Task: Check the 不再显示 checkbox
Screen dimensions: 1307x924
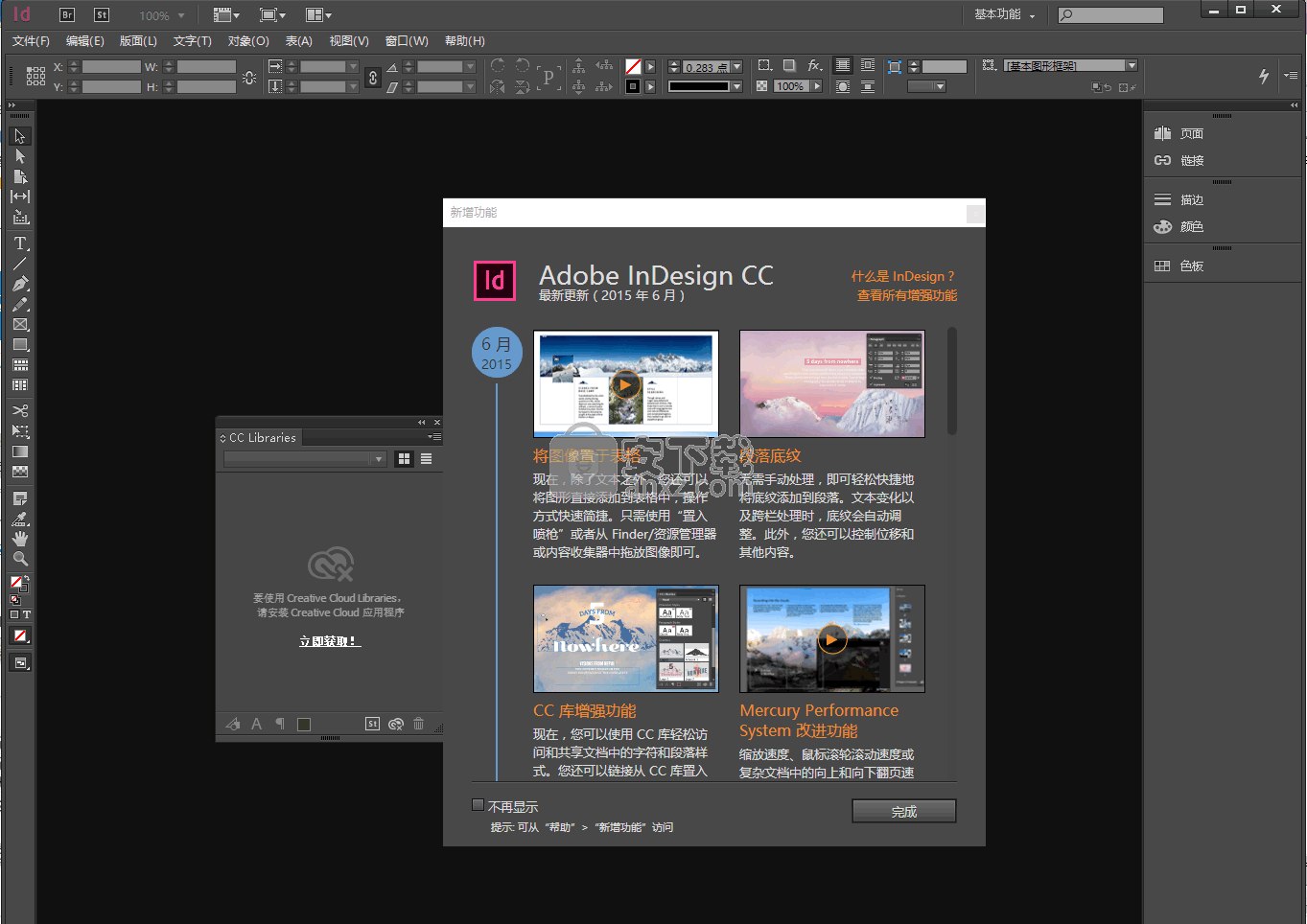Action: (478, 805)
